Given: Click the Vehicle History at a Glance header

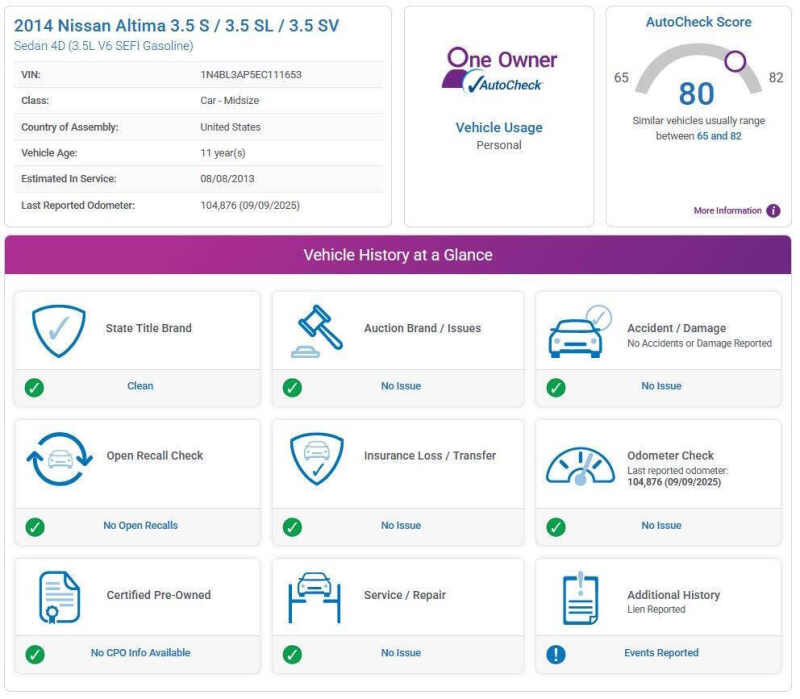Looking at the screenshot, I should pyautogui.click(x=398, y=255).
